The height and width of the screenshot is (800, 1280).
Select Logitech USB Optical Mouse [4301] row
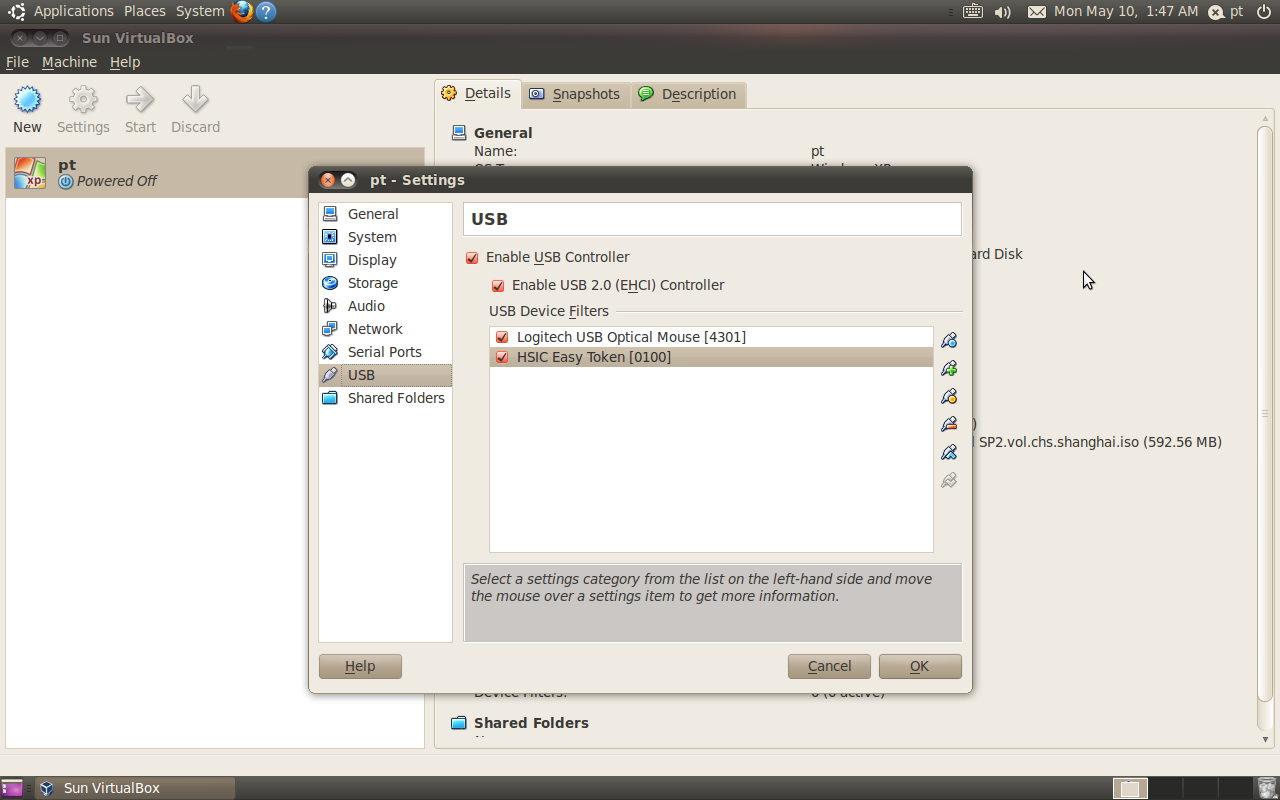pyautogui.click(x=711, y=337)
